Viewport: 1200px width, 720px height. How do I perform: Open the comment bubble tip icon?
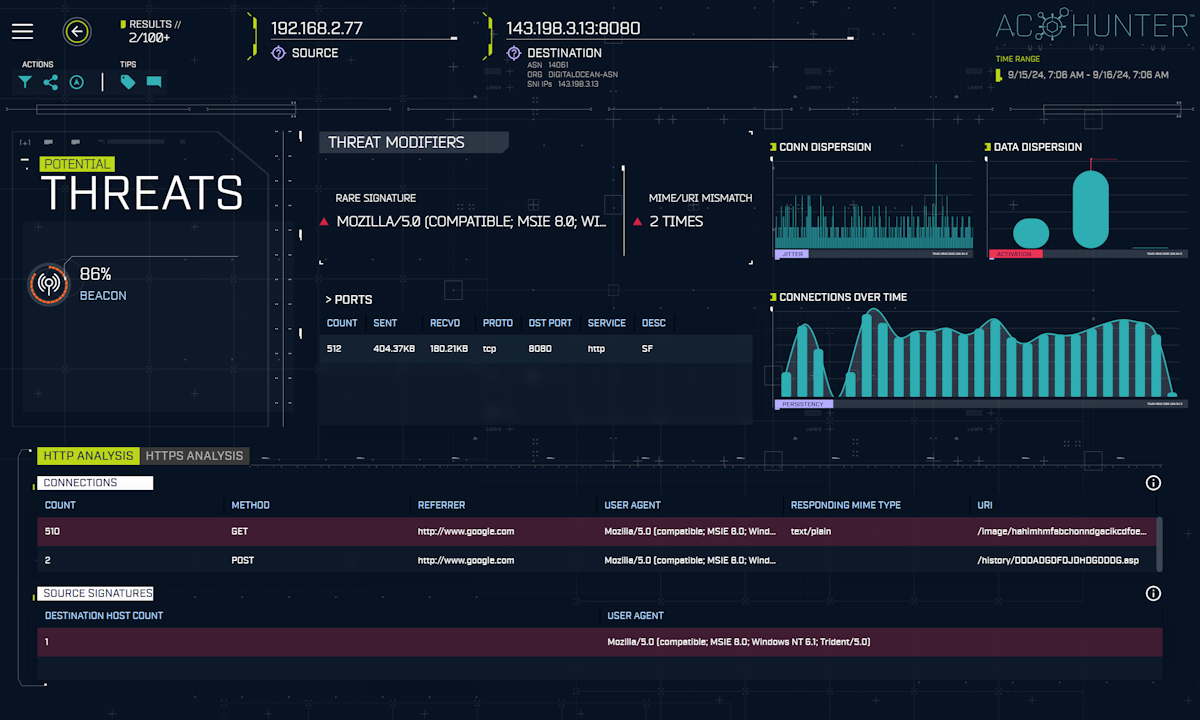point(154,83)
